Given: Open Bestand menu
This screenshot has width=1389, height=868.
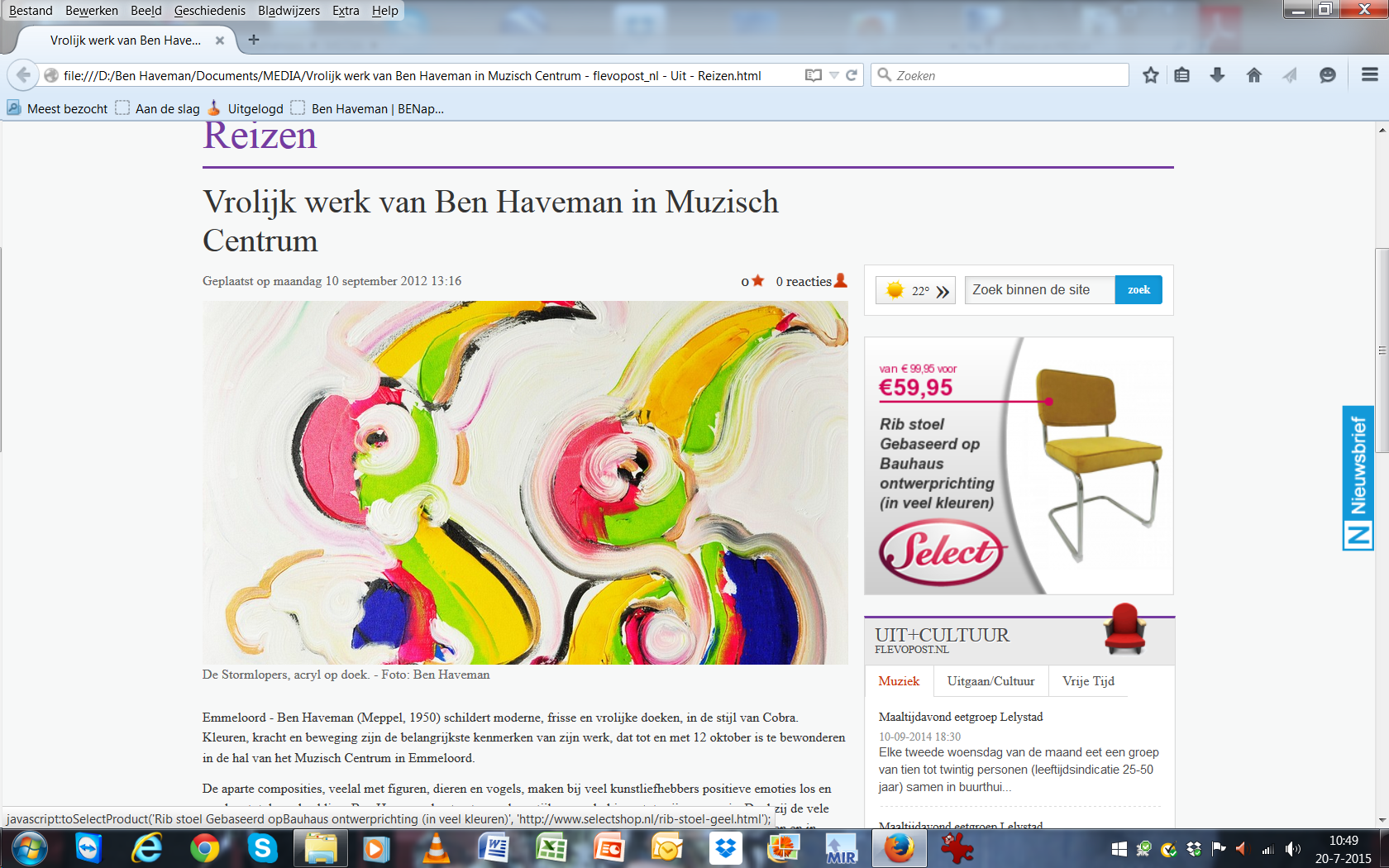Looking at the screenshot, I should click(x=31, y=11).
